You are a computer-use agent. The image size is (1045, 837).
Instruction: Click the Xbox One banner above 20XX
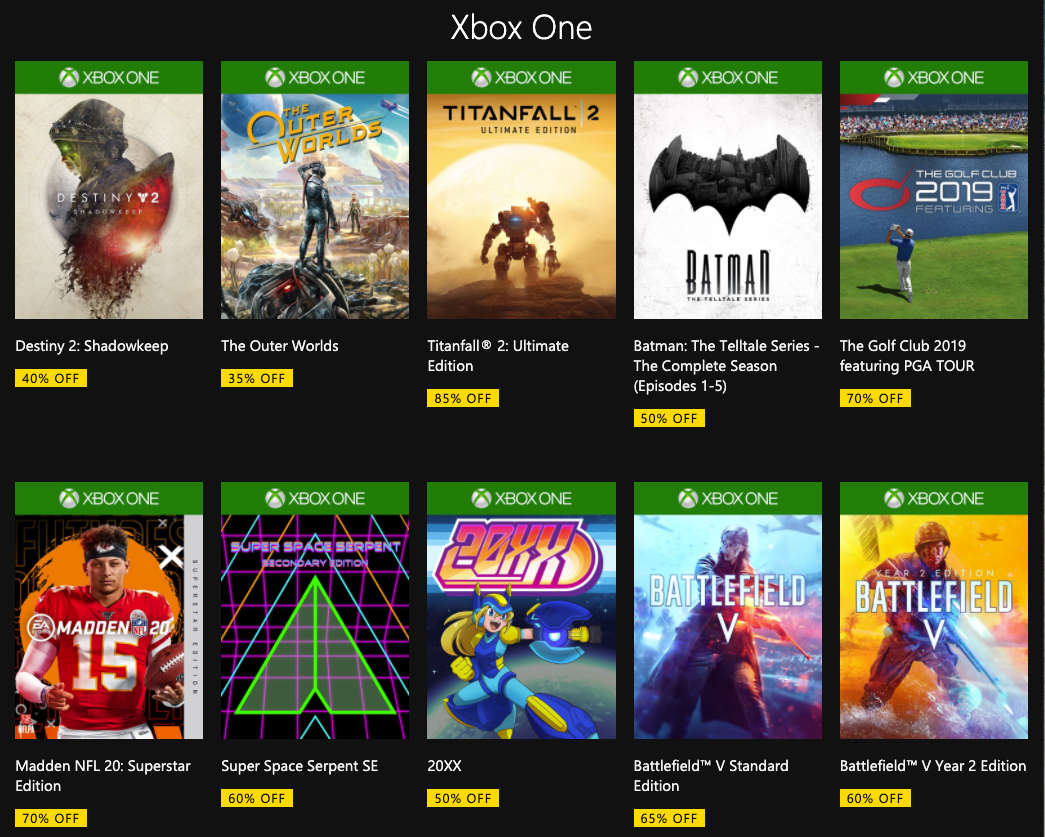[x=521, y=498]
